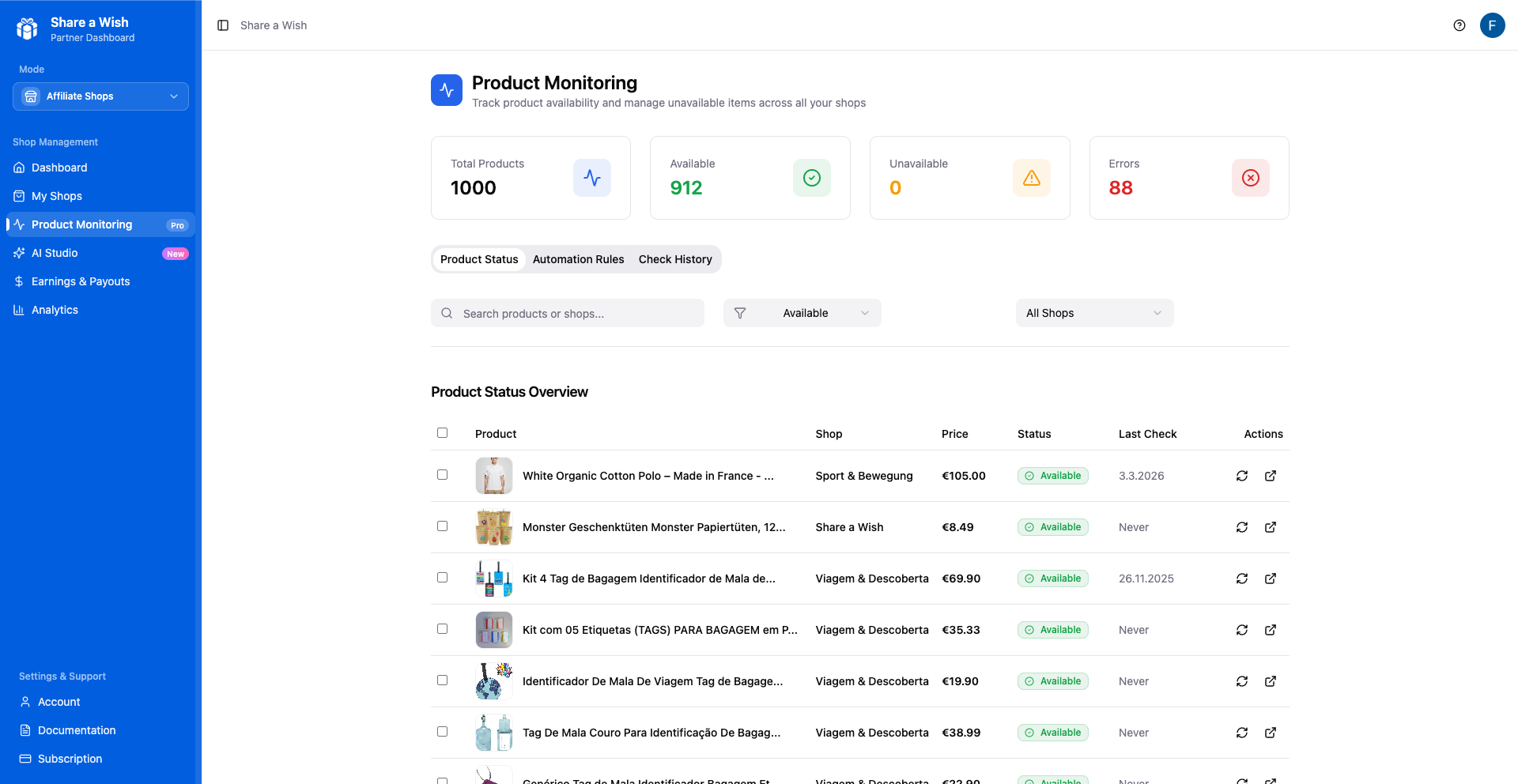Image resolution: width=1518 pixels, height=784 pixels.
Task: Check Kit 4 Tag de Bagagem checkbox
Action: pos(442,577)
